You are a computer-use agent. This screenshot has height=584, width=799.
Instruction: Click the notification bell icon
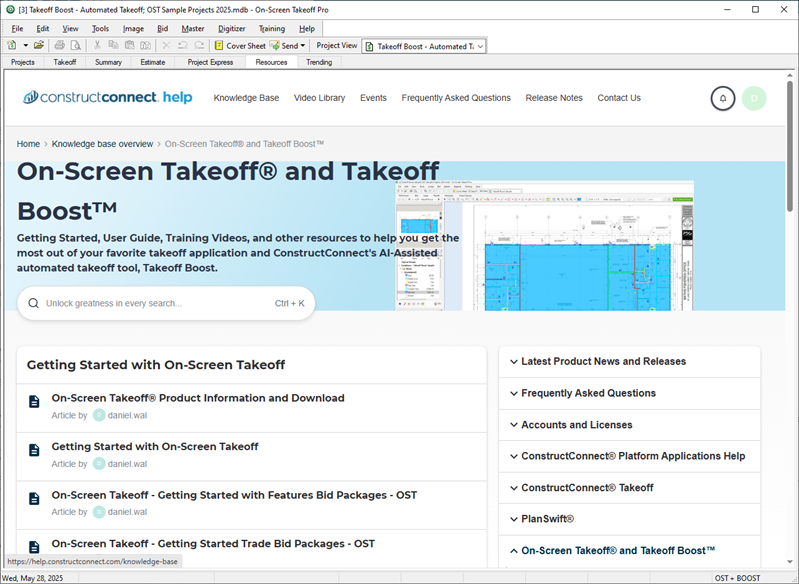click(x=723, y=98)
